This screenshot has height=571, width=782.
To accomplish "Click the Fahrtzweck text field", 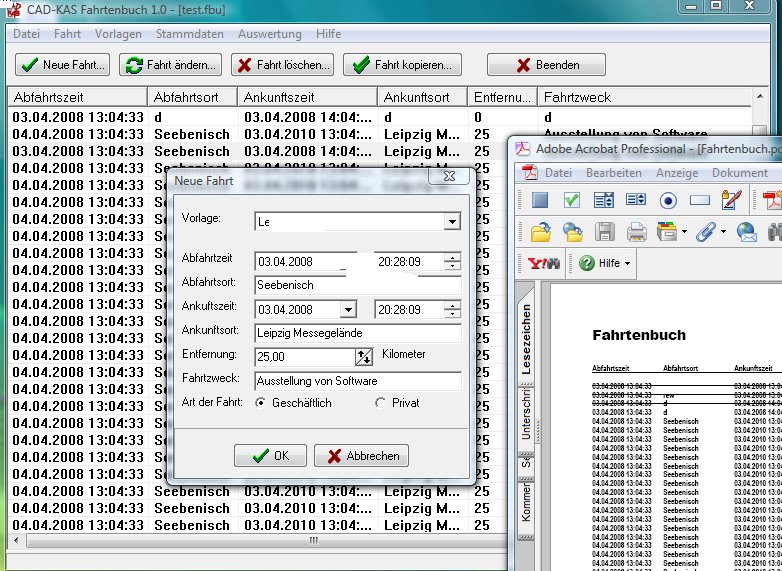I will click(x=357, y=381).
